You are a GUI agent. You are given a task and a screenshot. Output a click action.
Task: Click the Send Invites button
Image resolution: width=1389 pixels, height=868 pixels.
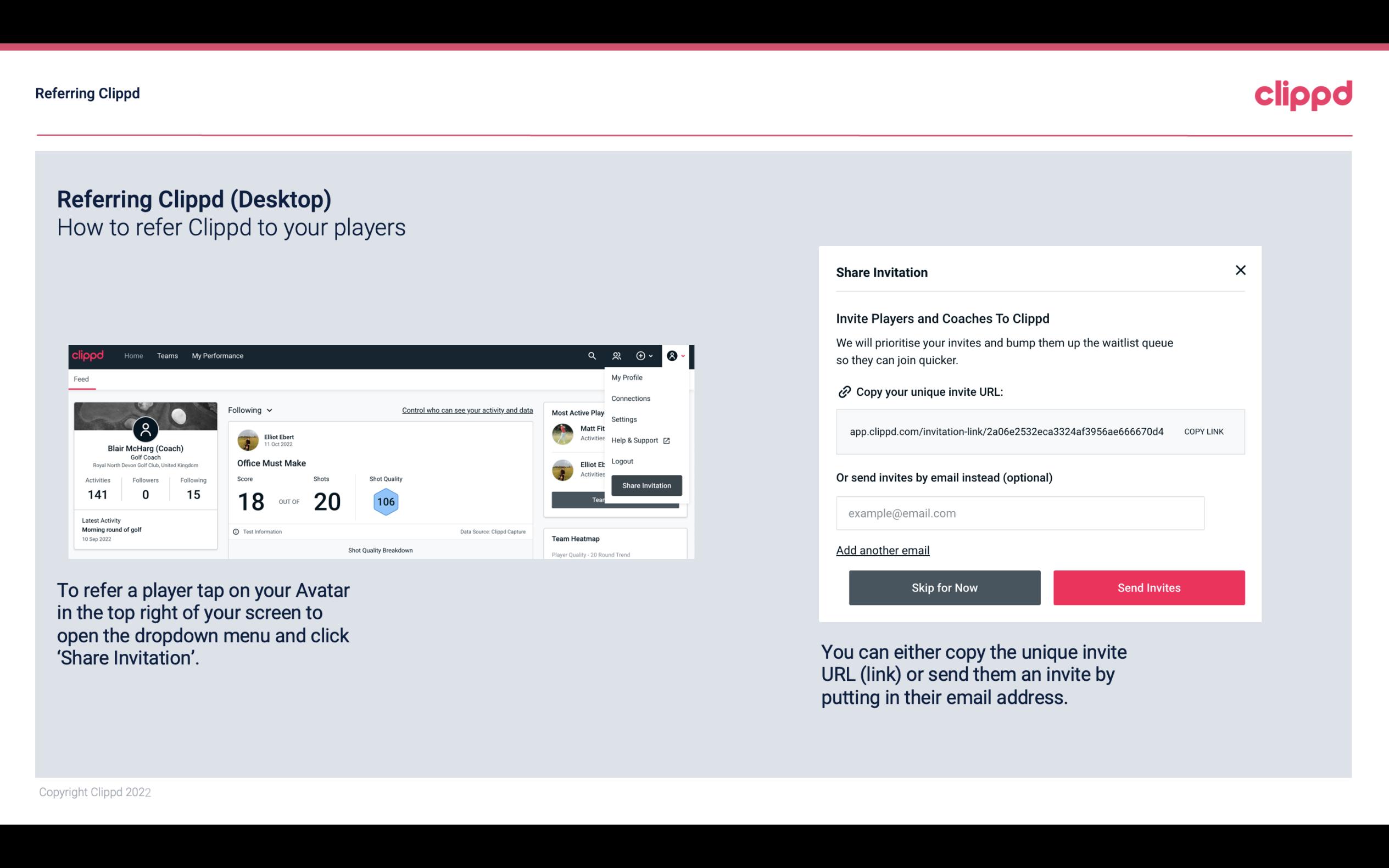click(1149, 588)
